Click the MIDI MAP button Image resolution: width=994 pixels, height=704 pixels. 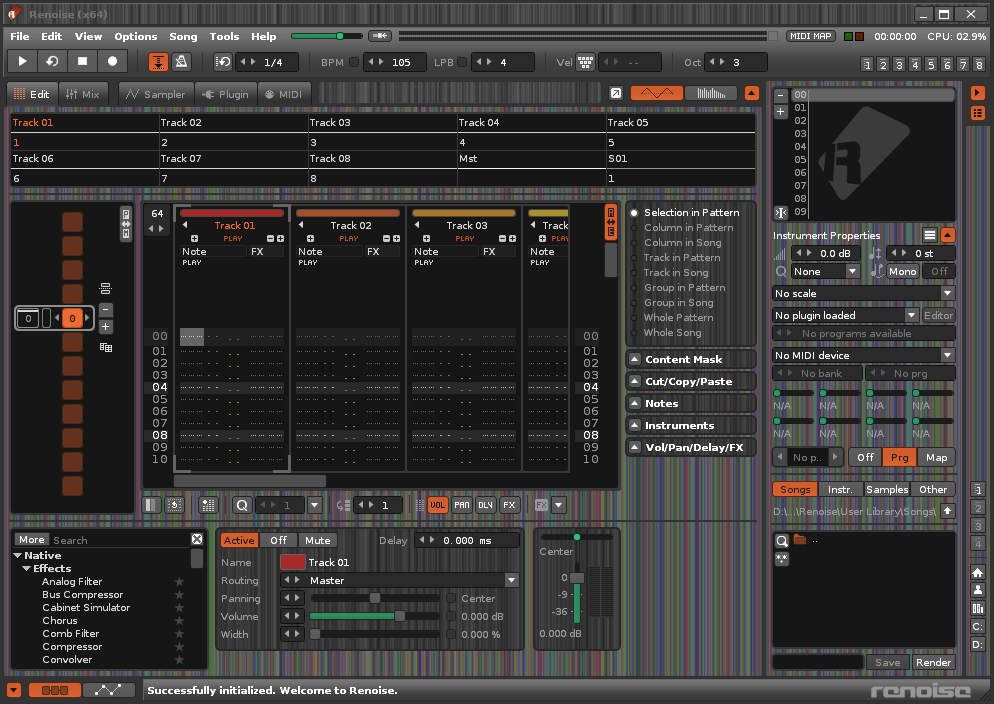pyautogui.click(x=811, y=36)
